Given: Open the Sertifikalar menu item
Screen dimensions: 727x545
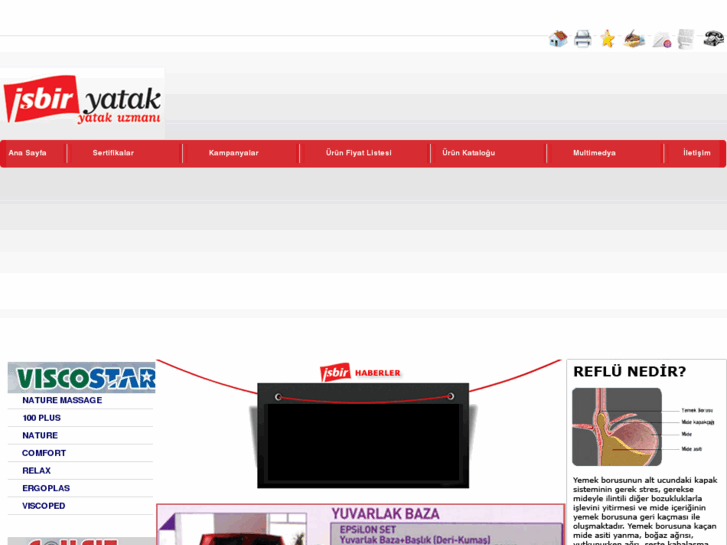Looking at the screenshot, I should (x=113, y=153).
